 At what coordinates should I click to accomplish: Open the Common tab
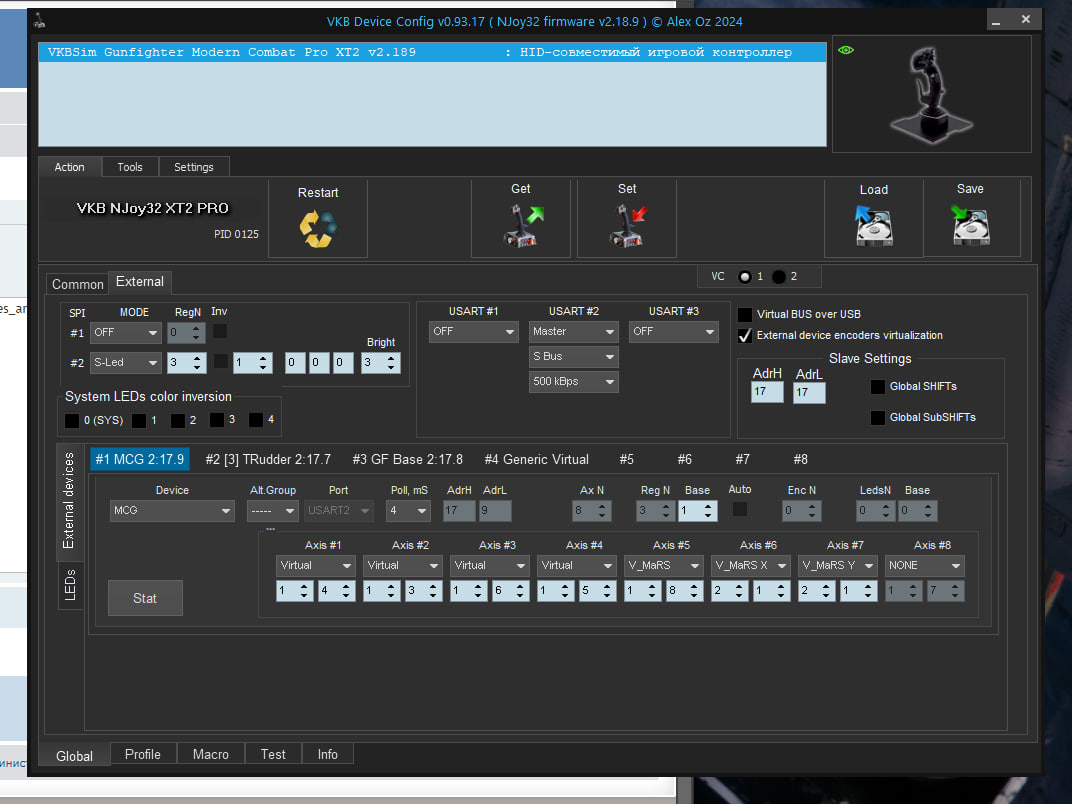click(x=77, y=284)
